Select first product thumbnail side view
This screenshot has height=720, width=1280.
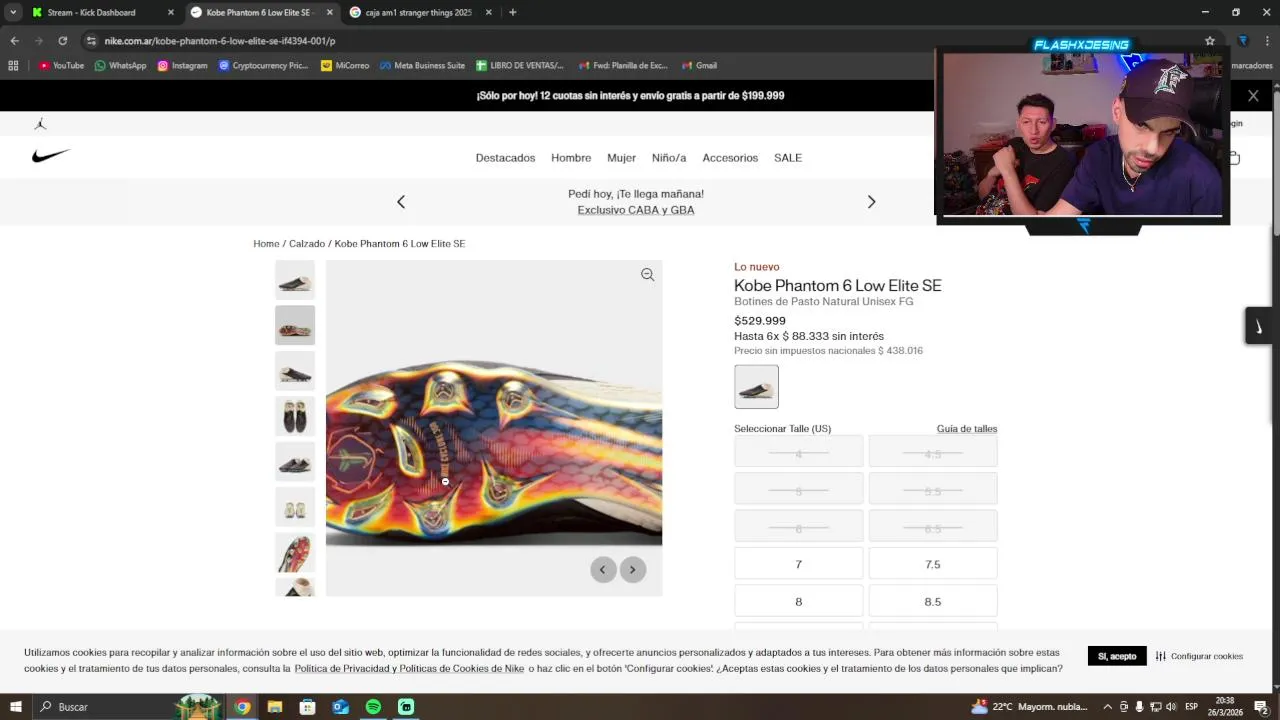295,280
